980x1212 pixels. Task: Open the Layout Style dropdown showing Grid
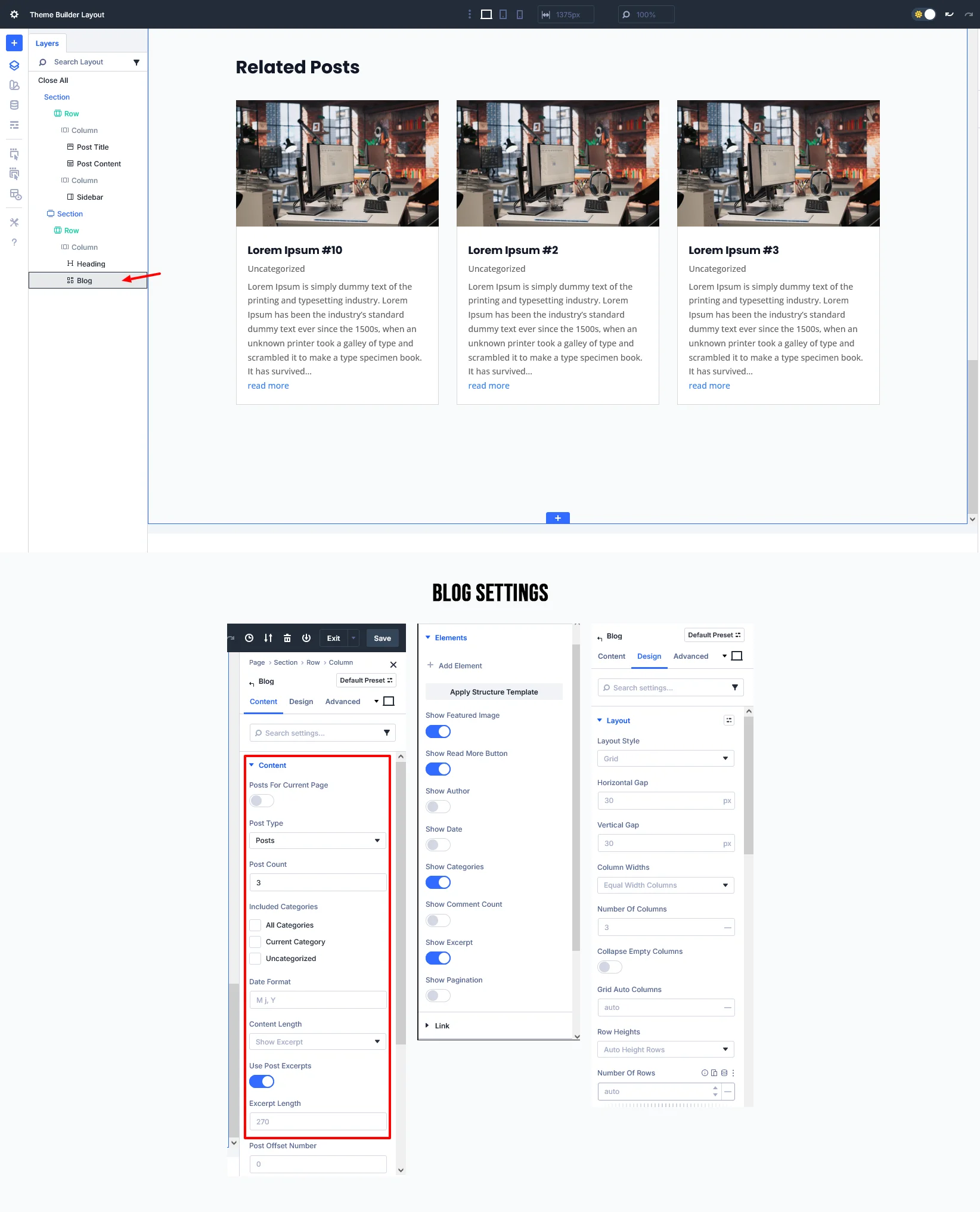click(665, 758)
